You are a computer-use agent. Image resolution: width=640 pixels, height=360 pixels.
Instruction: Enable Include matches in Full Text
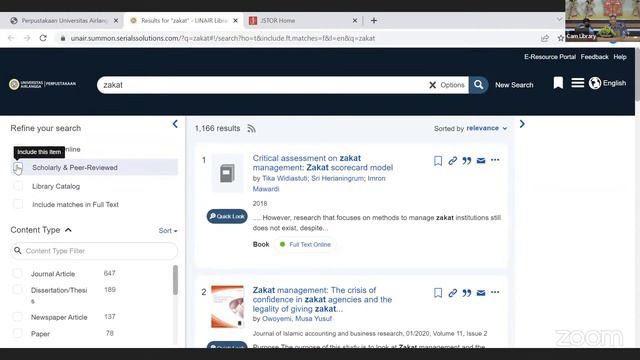point(18,204)
